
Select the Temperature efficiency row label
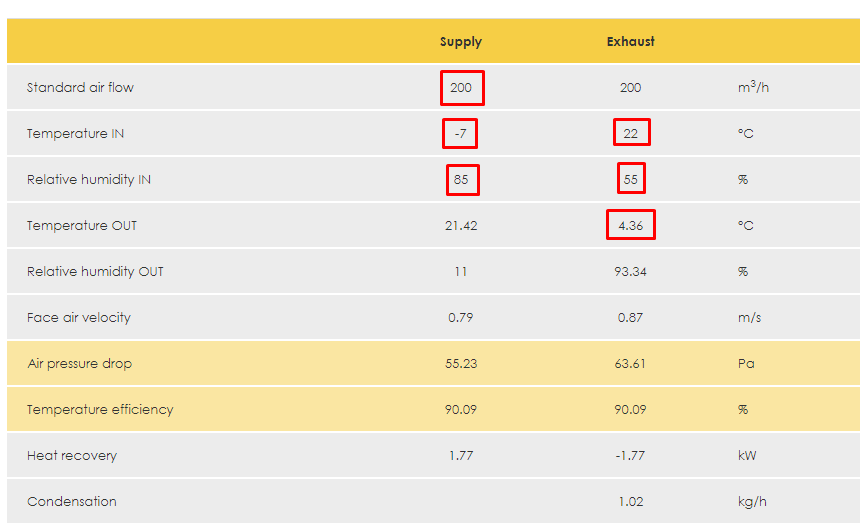coord(100,410)
